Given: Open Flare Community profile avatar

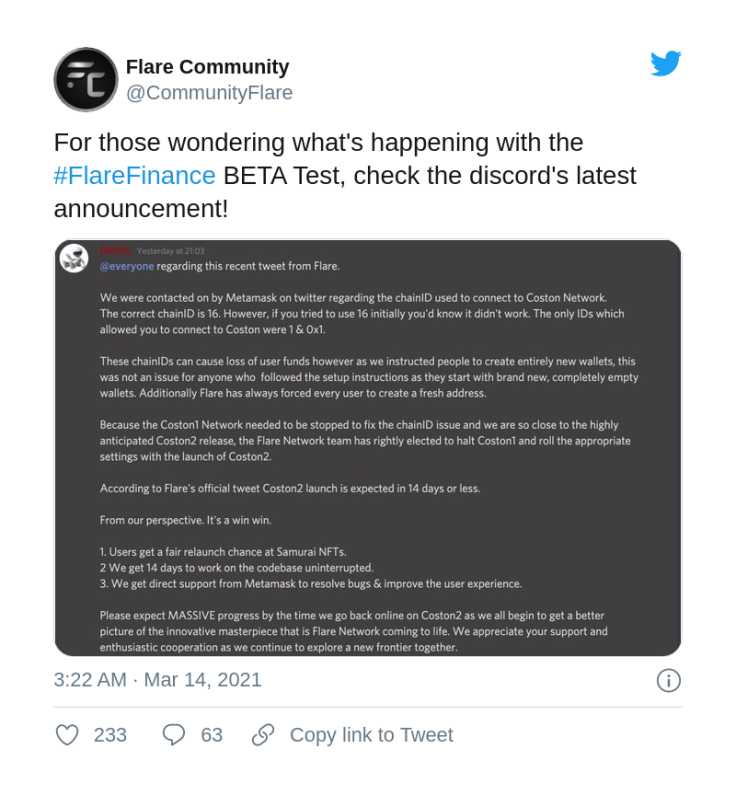Looking at the screenshot, I should (x=86, y=80).
